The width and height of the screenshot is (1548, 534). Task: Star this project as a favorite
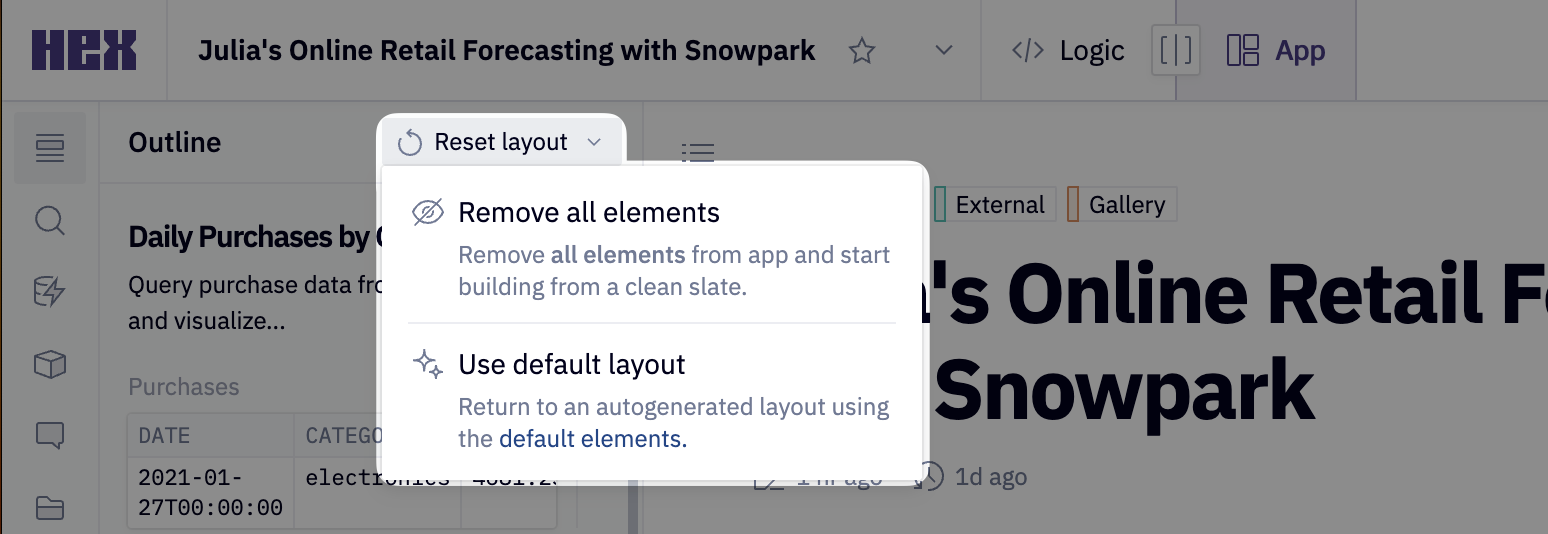(861, 51)
